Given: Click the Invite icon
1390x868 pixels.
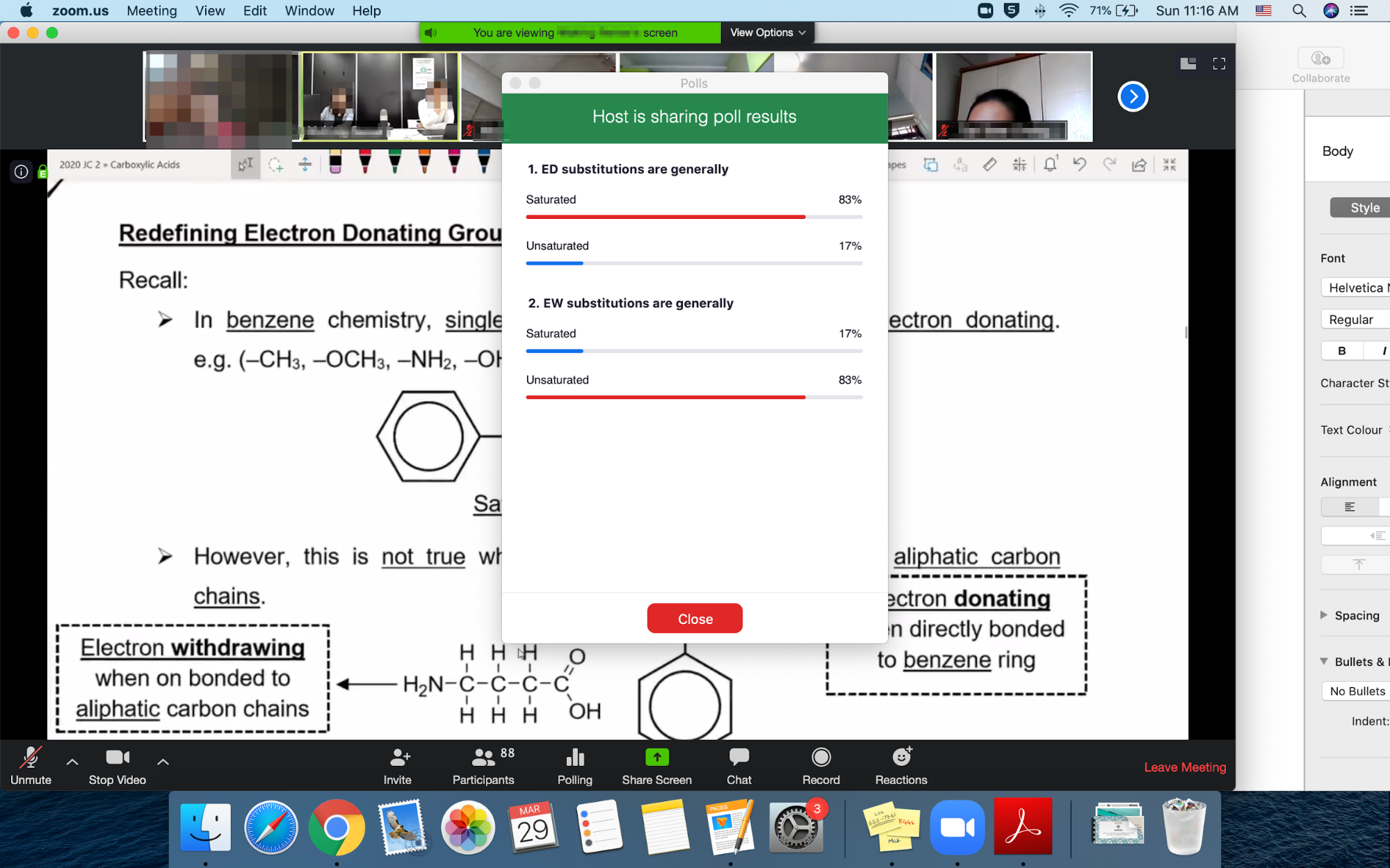Looking at the screenshot, I should click(398, 757).
